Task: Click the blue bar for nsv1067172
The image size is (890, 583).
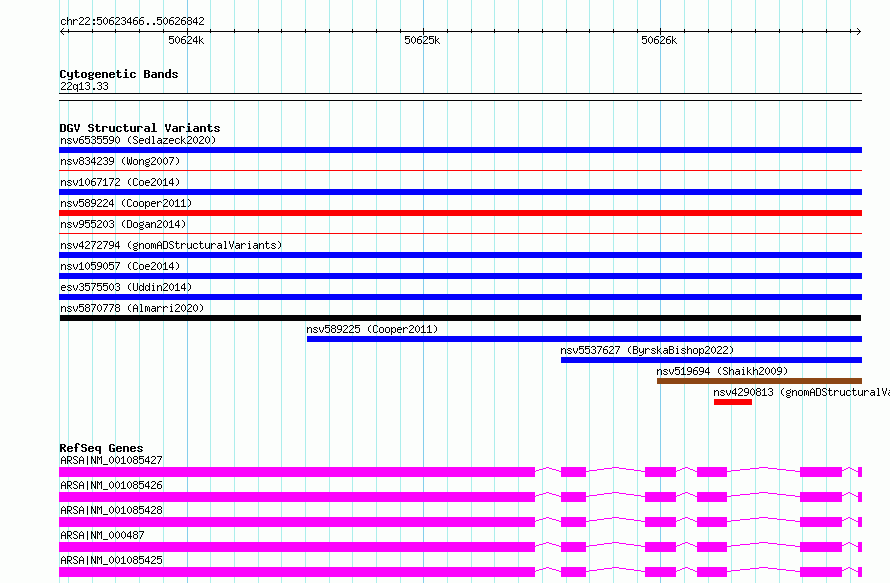Action: coord(460,192)
